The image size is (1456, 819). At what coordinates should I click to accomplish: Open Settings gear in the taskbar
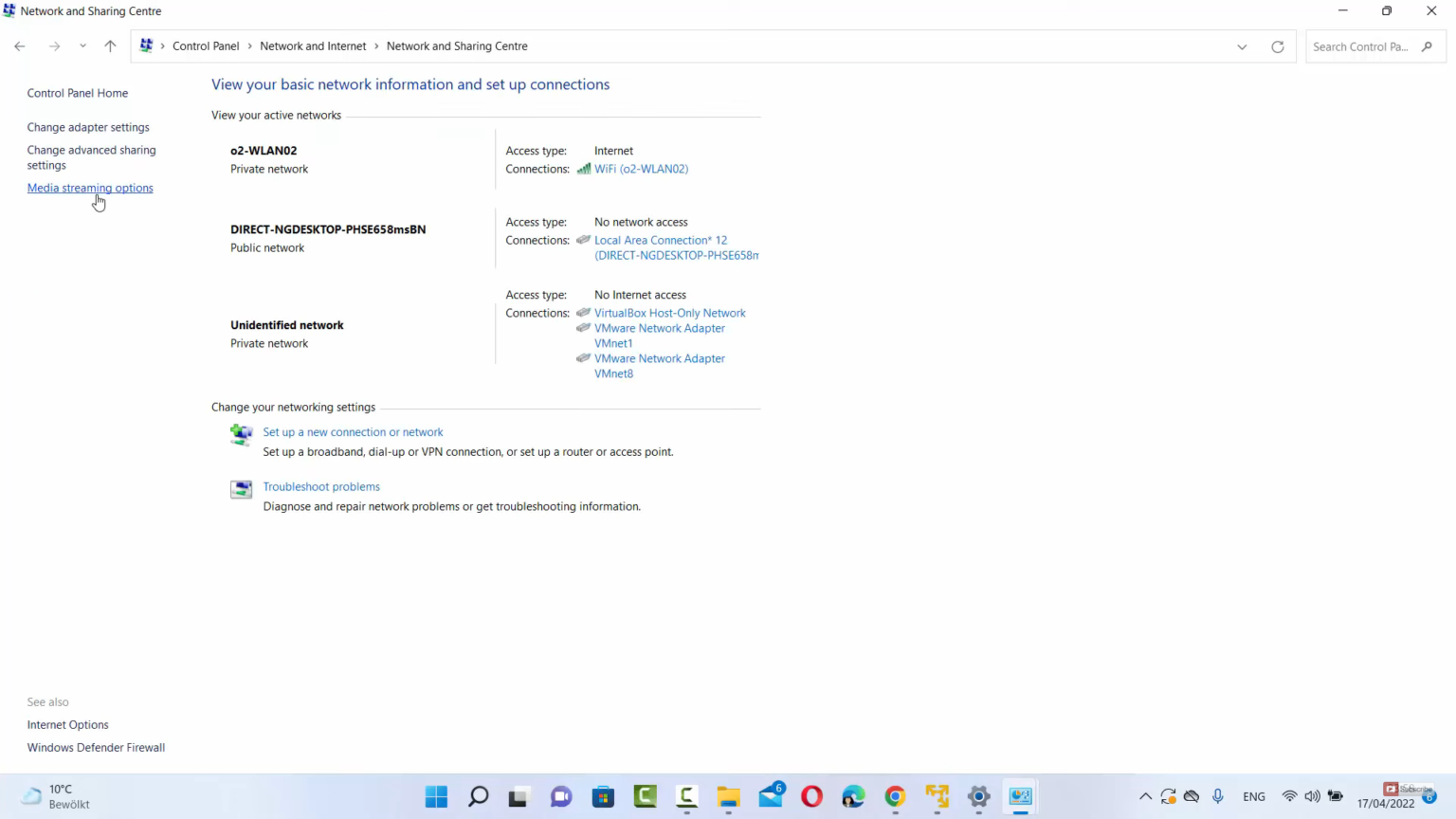978,796
